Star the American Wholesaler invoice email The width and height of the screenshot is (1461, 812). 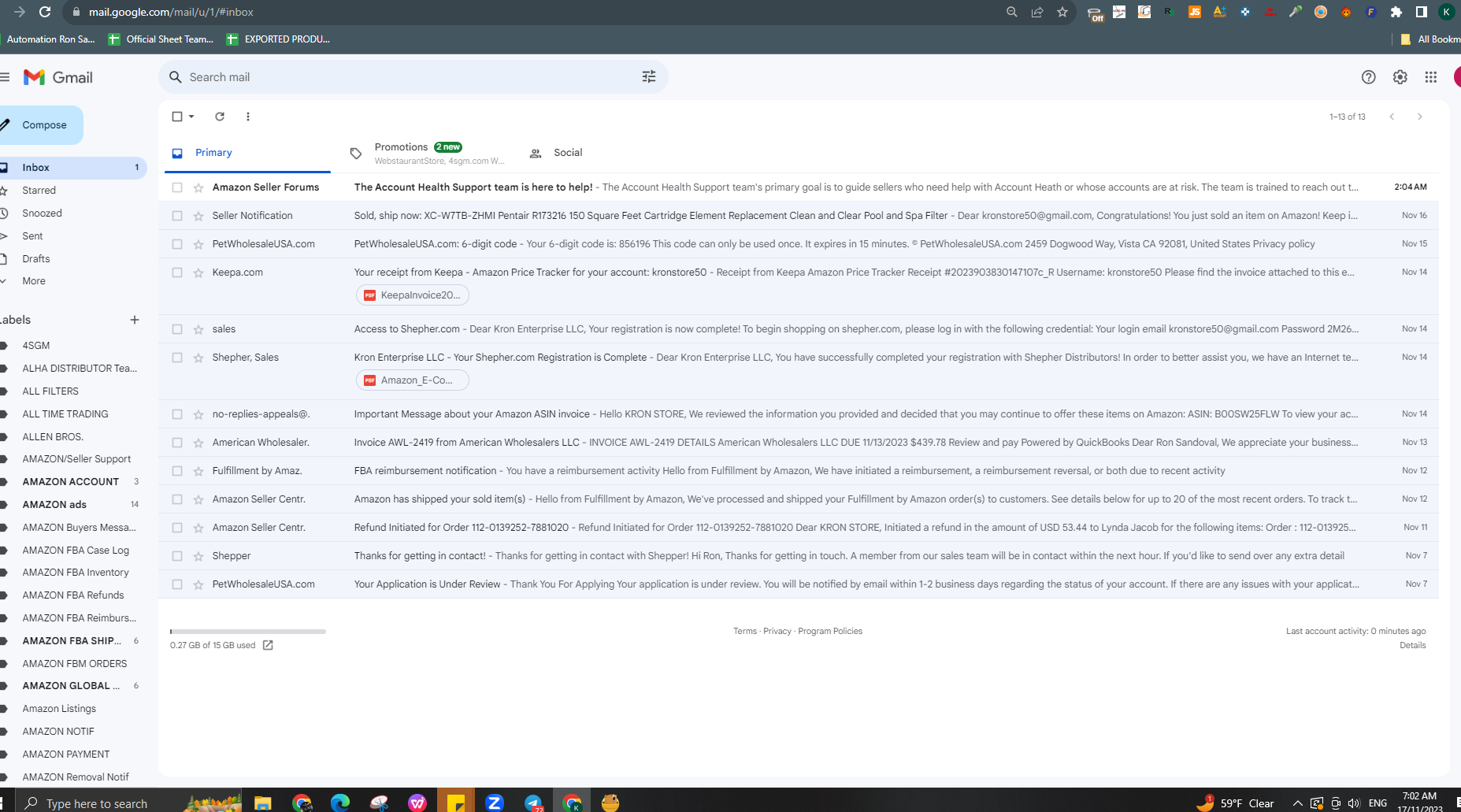pos(198,443)
